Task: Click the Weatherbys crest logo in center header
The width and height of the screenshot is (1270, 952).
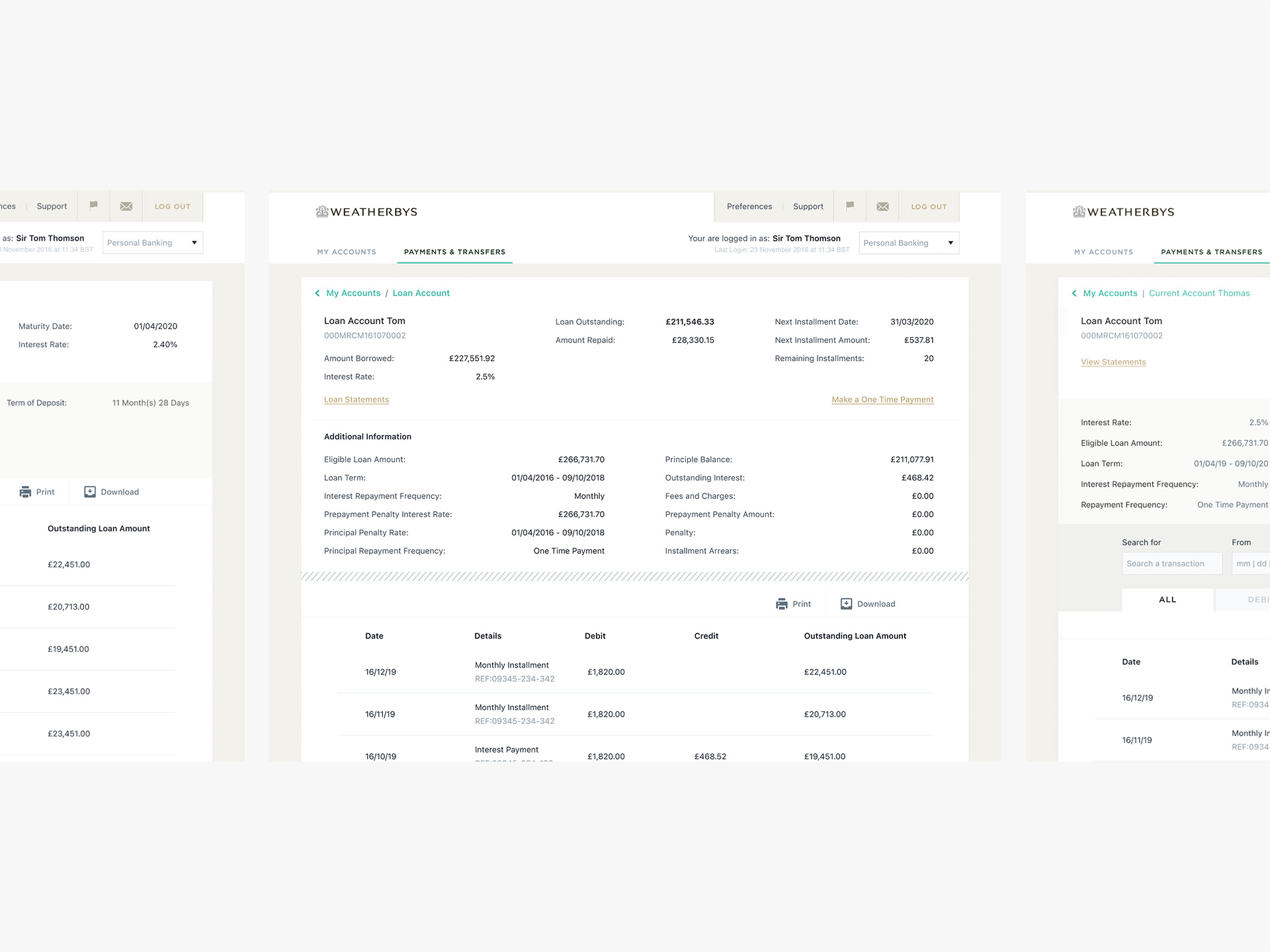Action: click(322, 212)
